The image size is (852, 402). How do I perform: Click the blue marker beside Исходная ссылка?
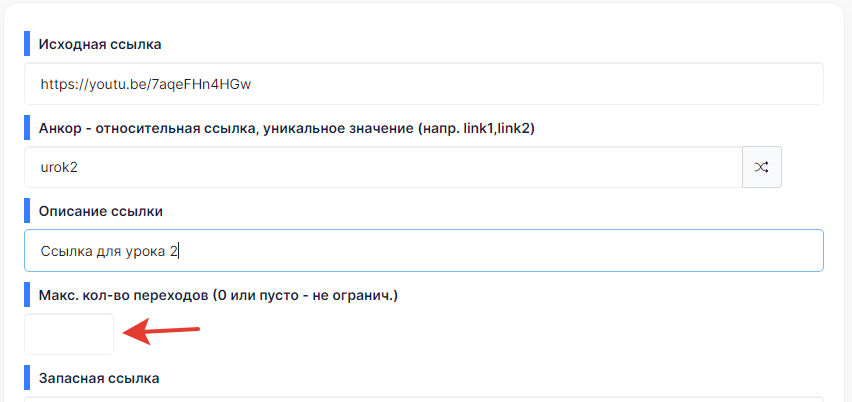point(27,44)
